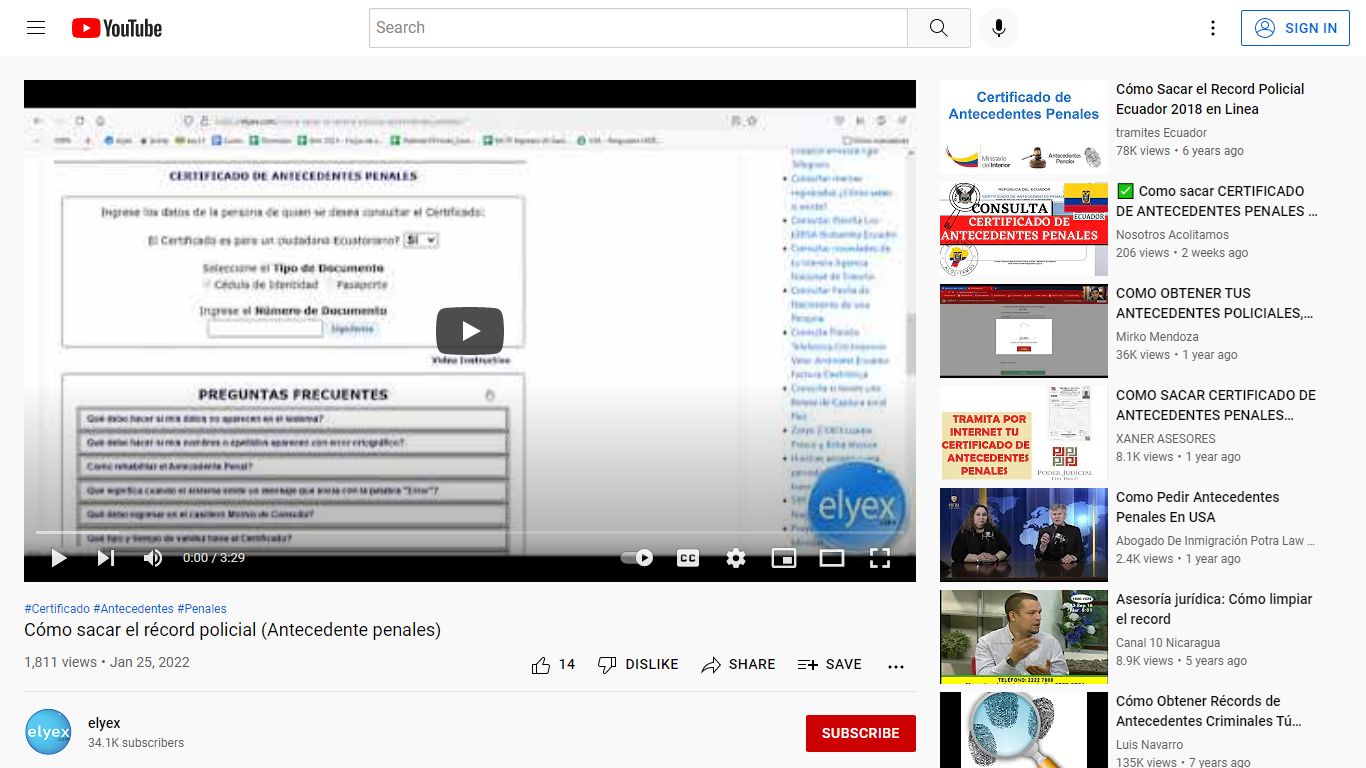Subscribe to elyex channel

click(x=860, y=733)
